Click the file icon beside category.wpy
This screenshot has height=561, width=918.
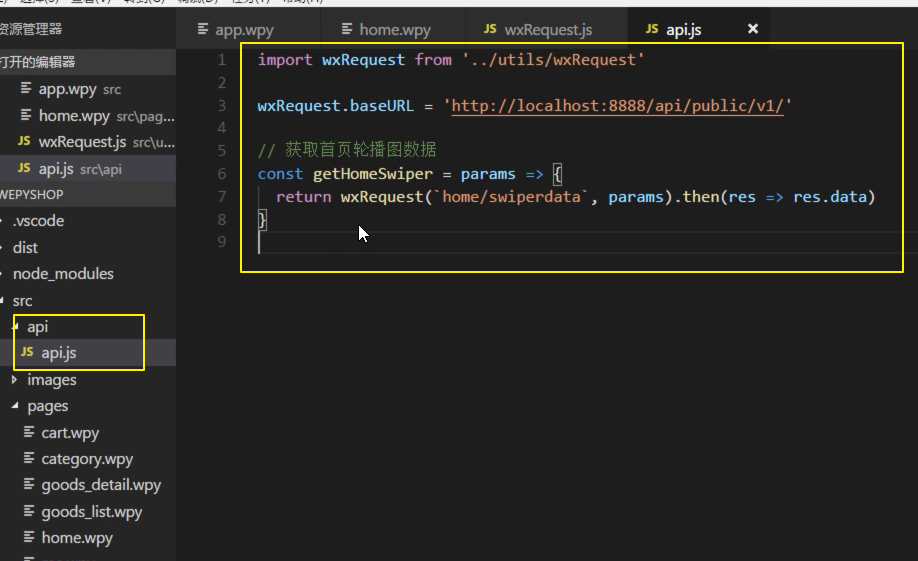pyautogui.click(x=30, y=459)
